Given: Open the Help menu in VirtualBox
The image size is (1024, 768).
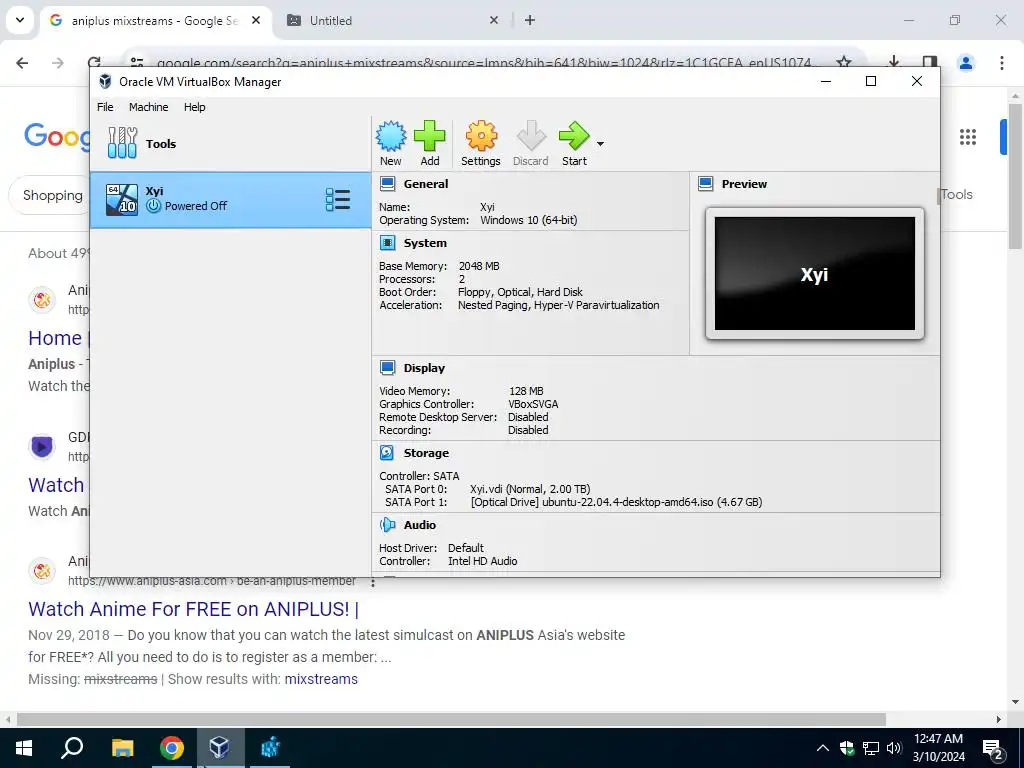Looking at the screenshot, I should pos(195,107).
